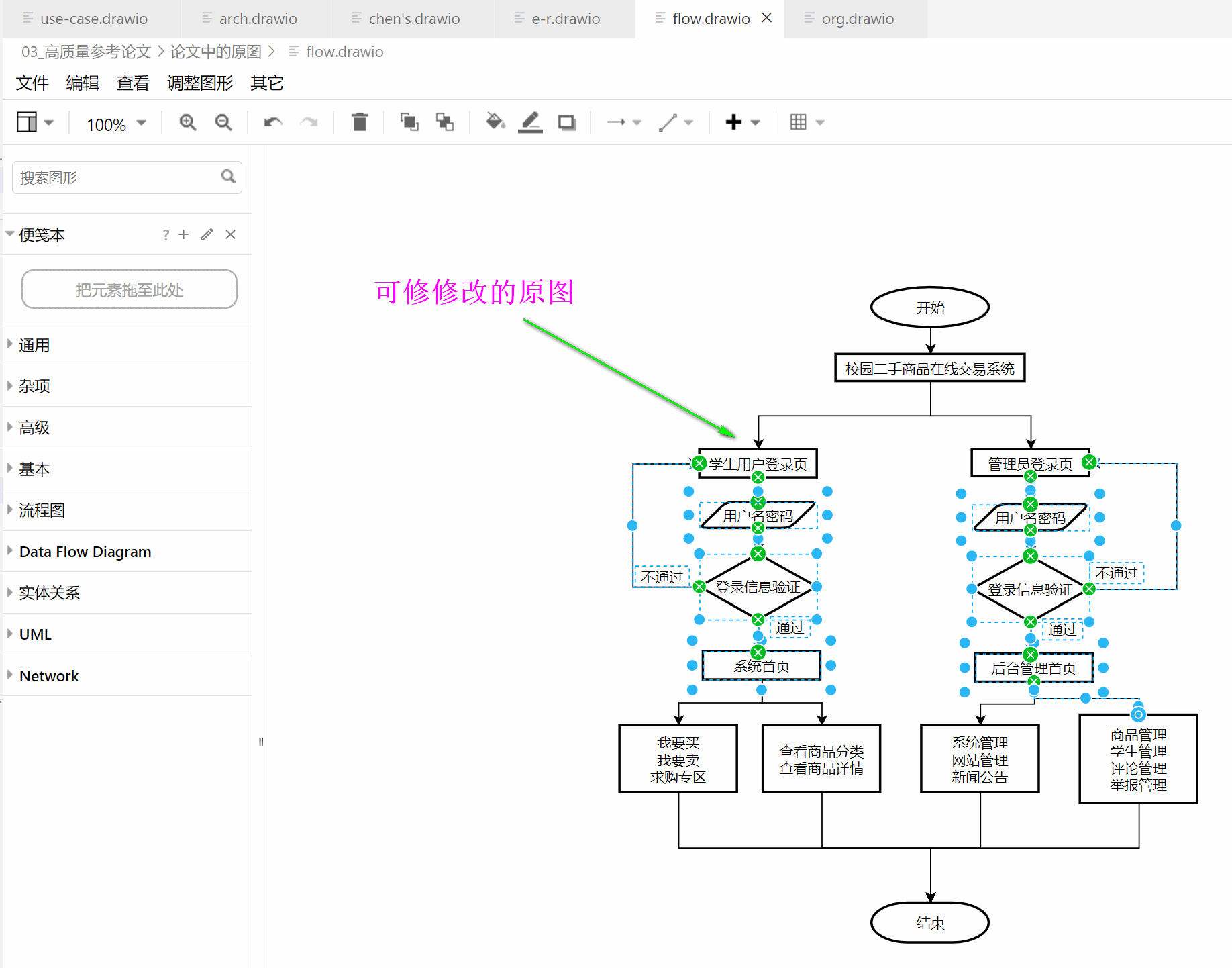Expand the 杂项 shape category
The height and width of the screenshot is (968, 1232).
pyautogui.click(x=127, y=386)
